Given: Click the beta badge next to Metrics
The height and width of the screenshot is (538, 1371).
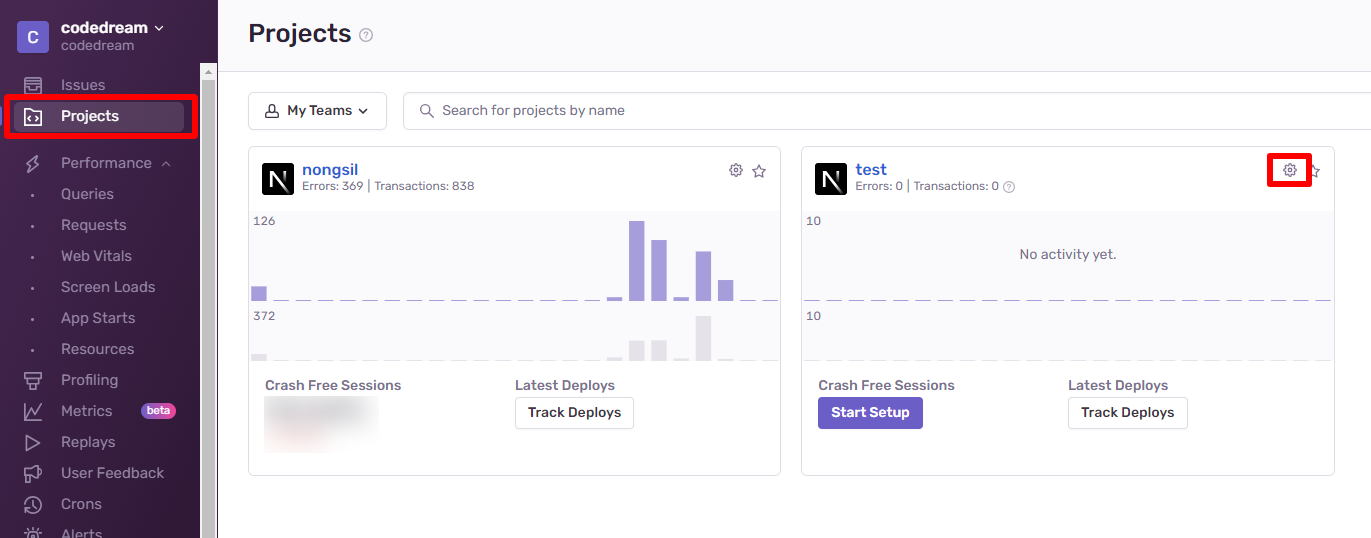Looking at the screenshot, I should click(158, 411).
